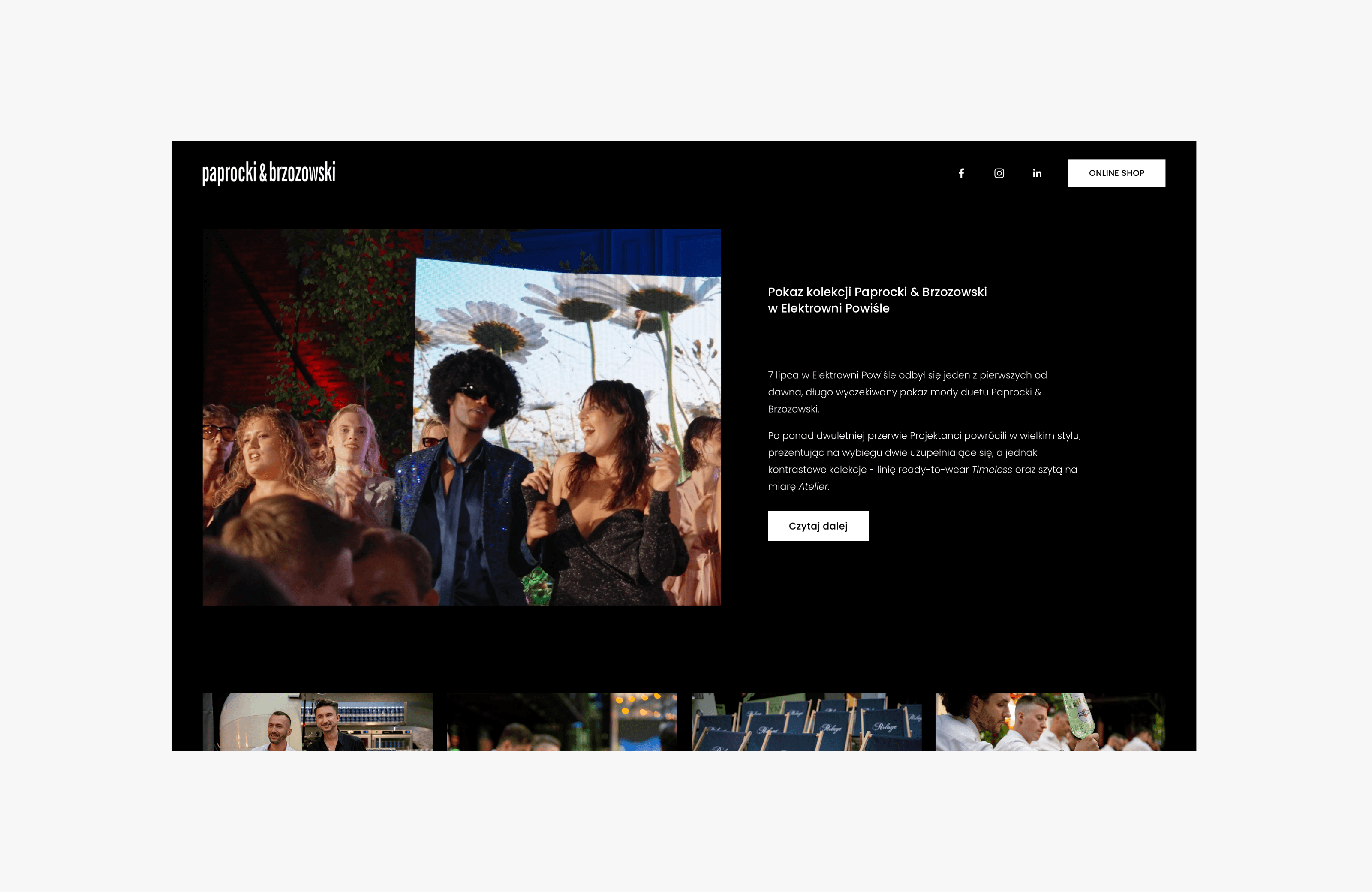The height and width of the screenshot is (892, 1372).
Task: Open the LinkedIn profile icon
Action: (1036, 173)
